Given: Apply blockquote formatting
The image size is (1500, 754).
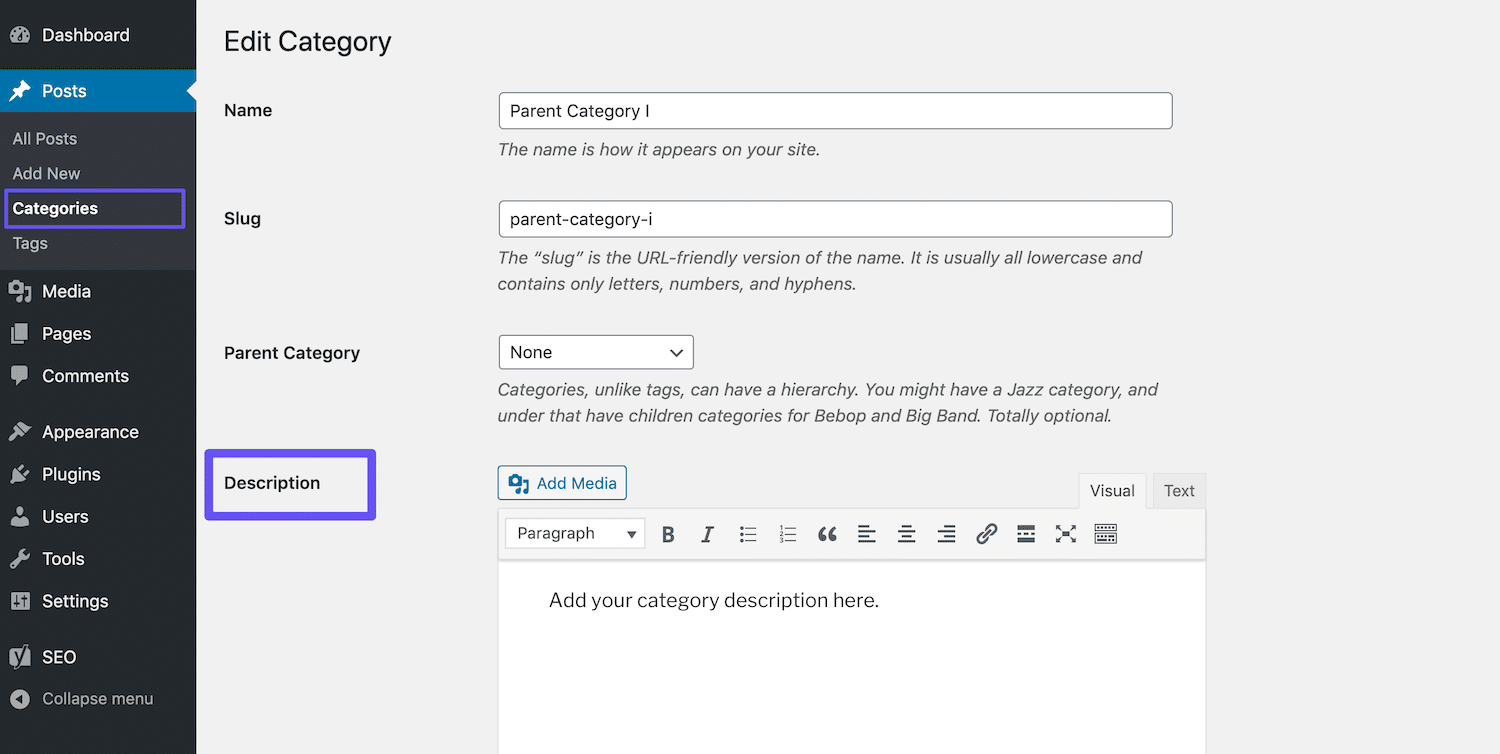Looking at the screenshot, I should (x=827, y=534).
